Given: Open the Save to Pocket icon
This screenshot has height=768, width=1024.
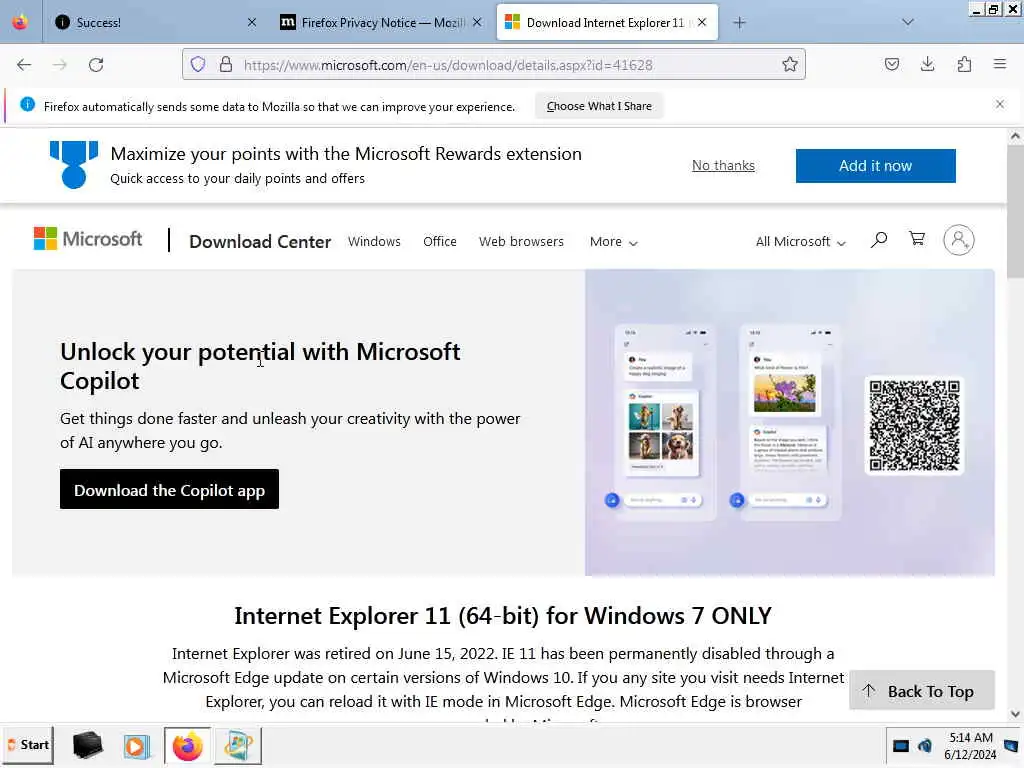Looking at the screenshot, I should [891, 64].
